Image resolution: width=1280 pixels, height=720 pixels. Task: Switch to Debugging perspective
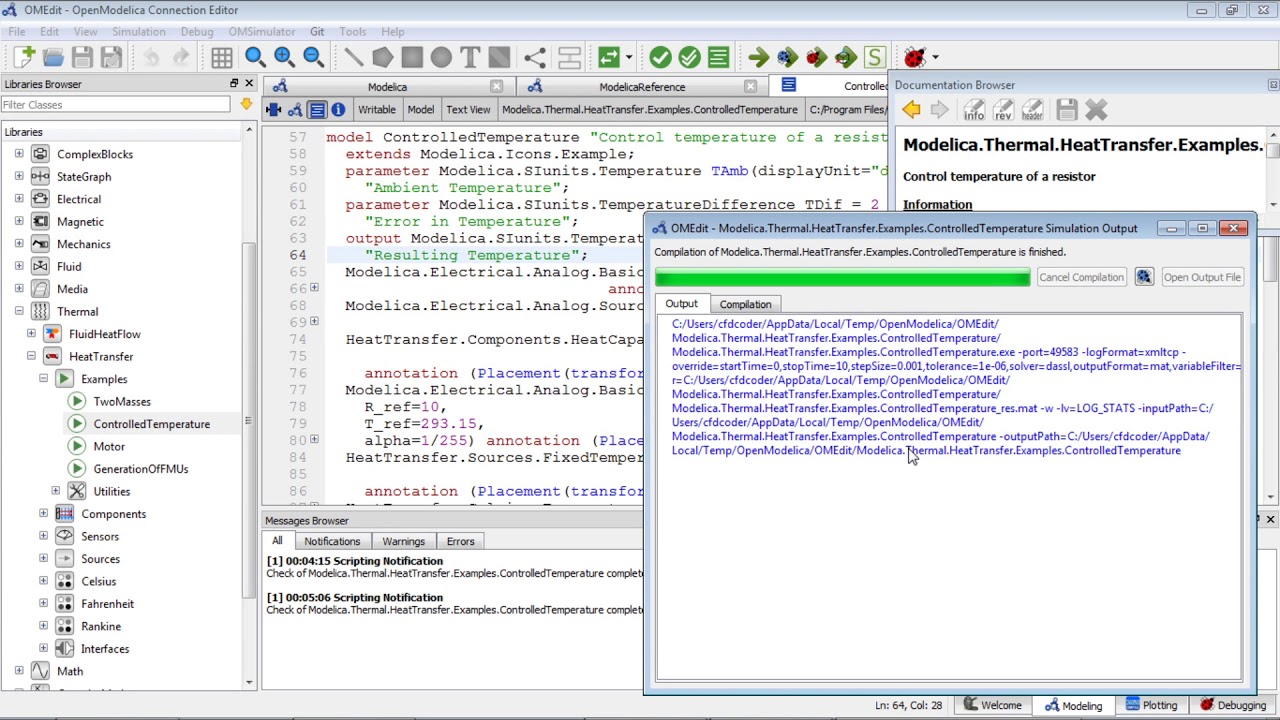[1232, 705]
